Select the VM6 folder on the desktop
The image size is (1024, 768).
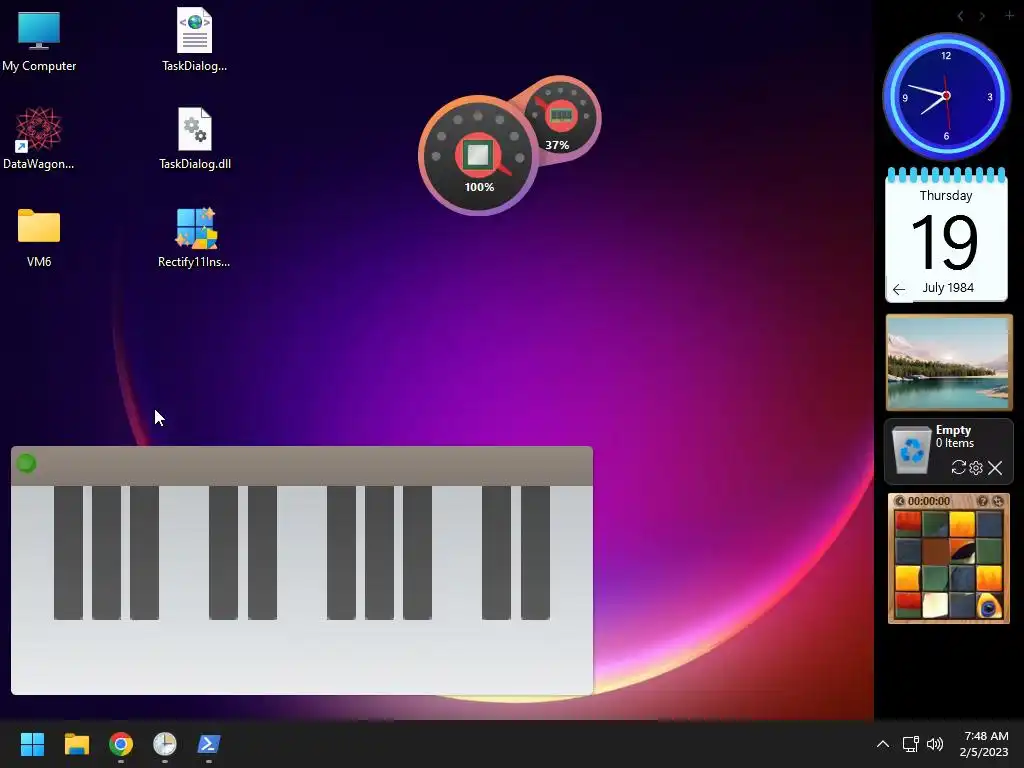[x=39, y=237]
